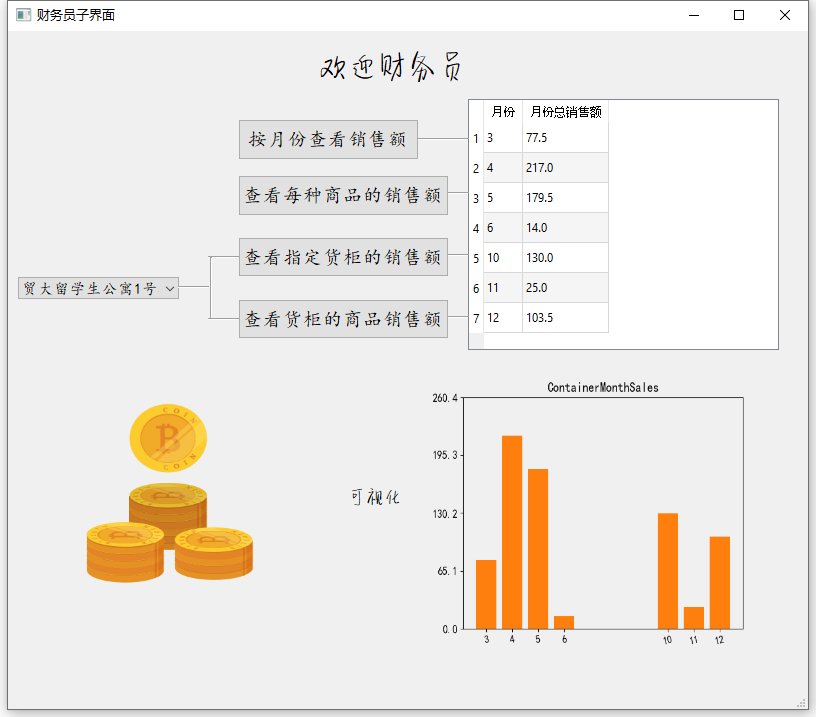Click the 查看指定货柜的销售额 button
This screenshot has width=816, height=717.
[343, 257]
